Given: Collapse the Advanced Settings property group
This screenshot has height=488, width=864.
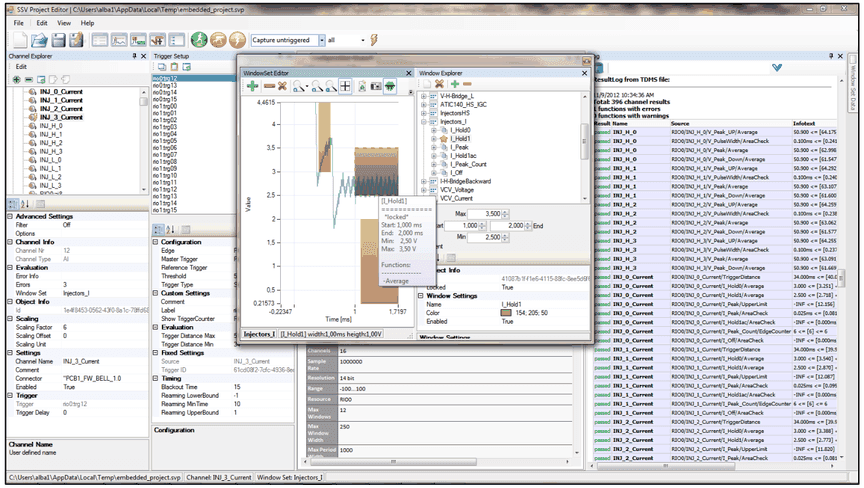Looking at the screenshot, I should (10, 216).
